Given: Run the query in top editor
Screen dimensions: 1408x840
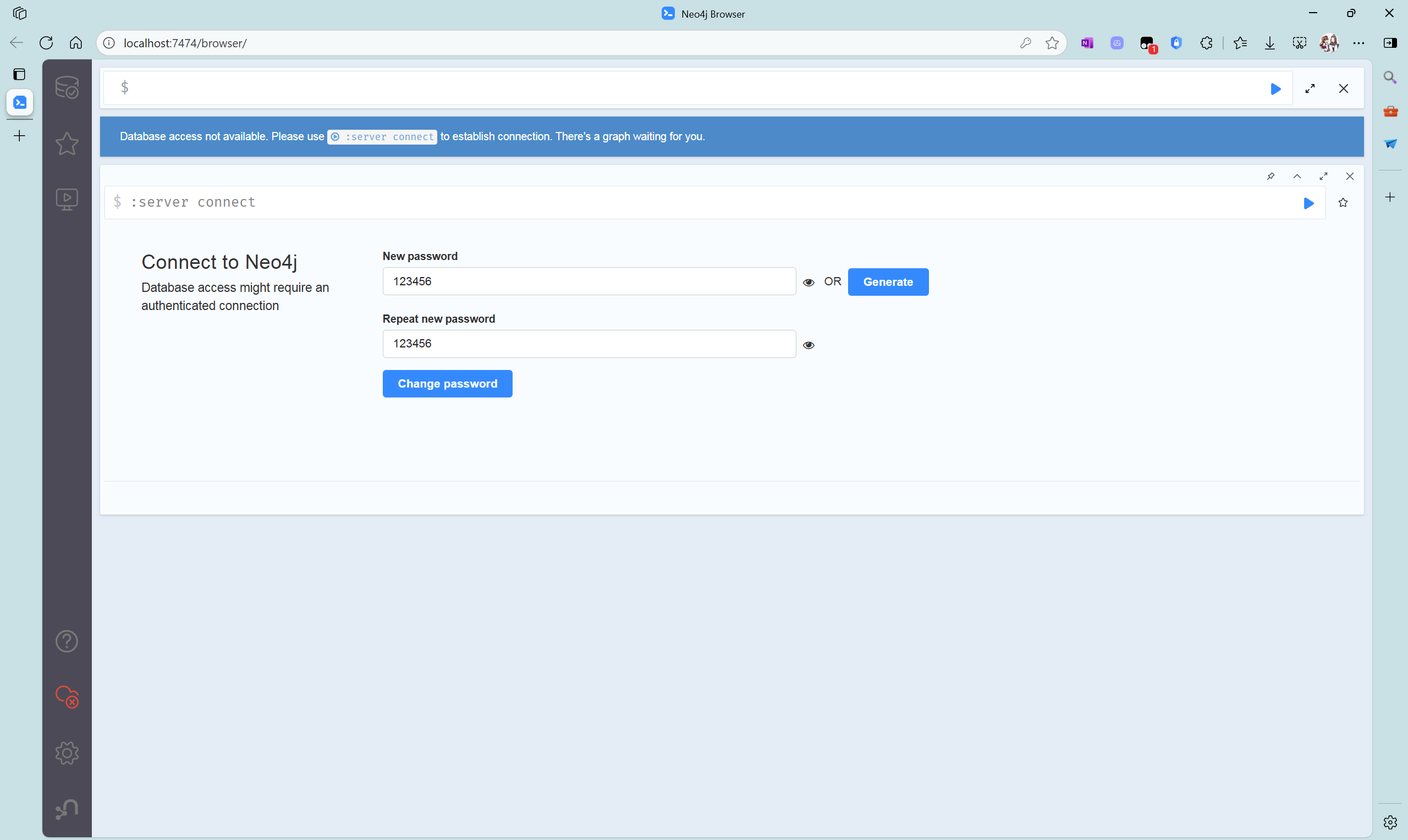Looking at the screenshot, I should 1275,89.
